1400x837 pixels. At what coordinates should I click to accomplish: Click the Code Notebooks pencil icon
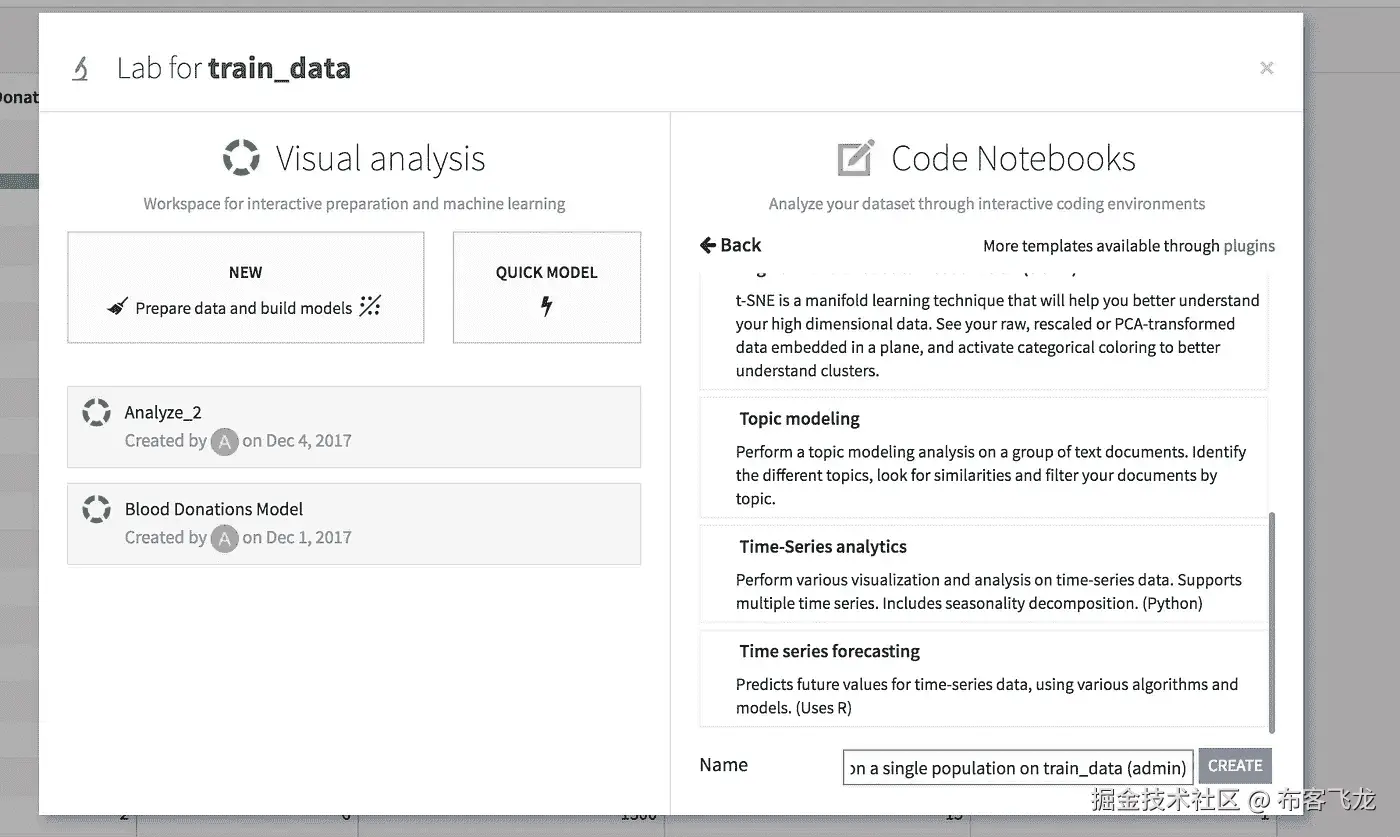855,158
